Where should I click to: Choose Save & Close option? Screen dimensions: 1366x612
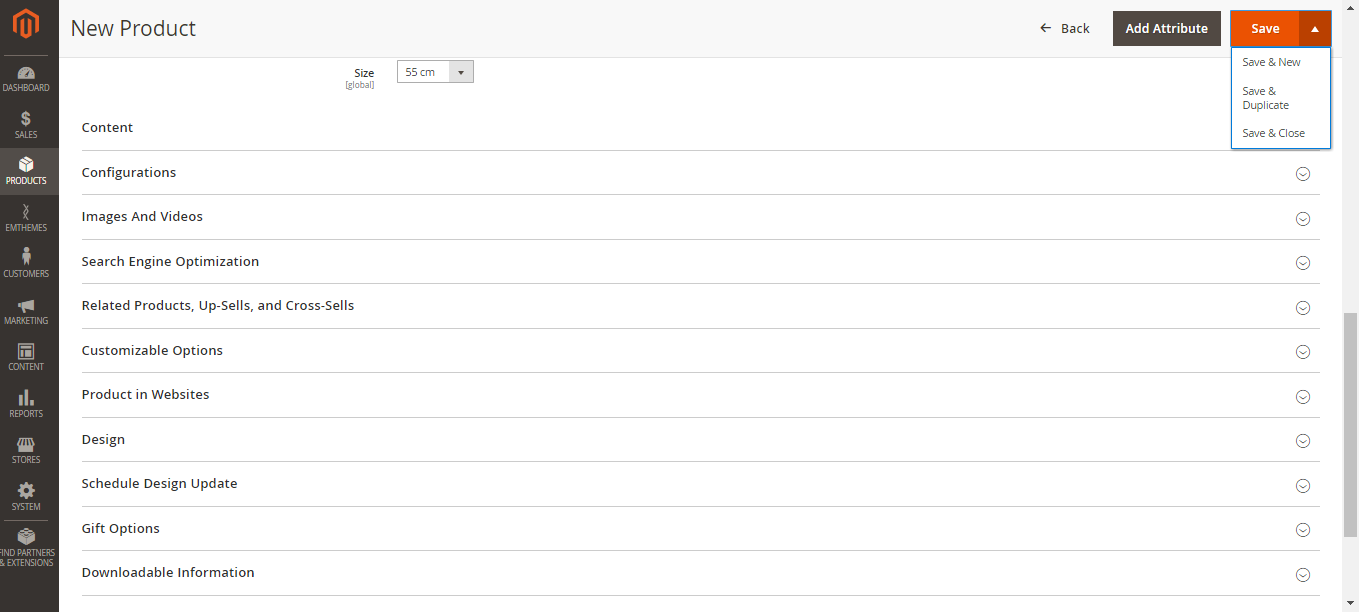coord(1273,133)
